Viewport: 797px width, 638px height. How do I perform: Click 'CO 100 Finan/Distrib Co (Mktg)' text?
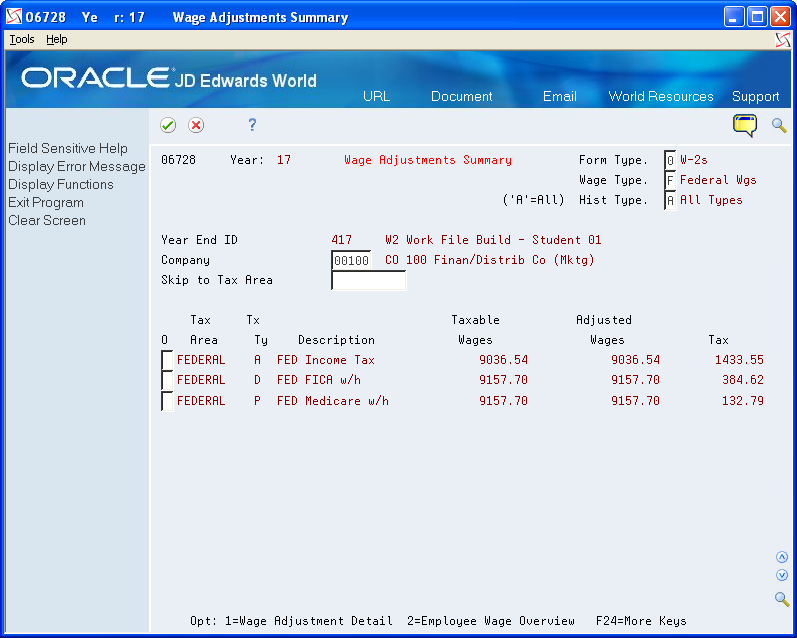[x=489, y=260]
